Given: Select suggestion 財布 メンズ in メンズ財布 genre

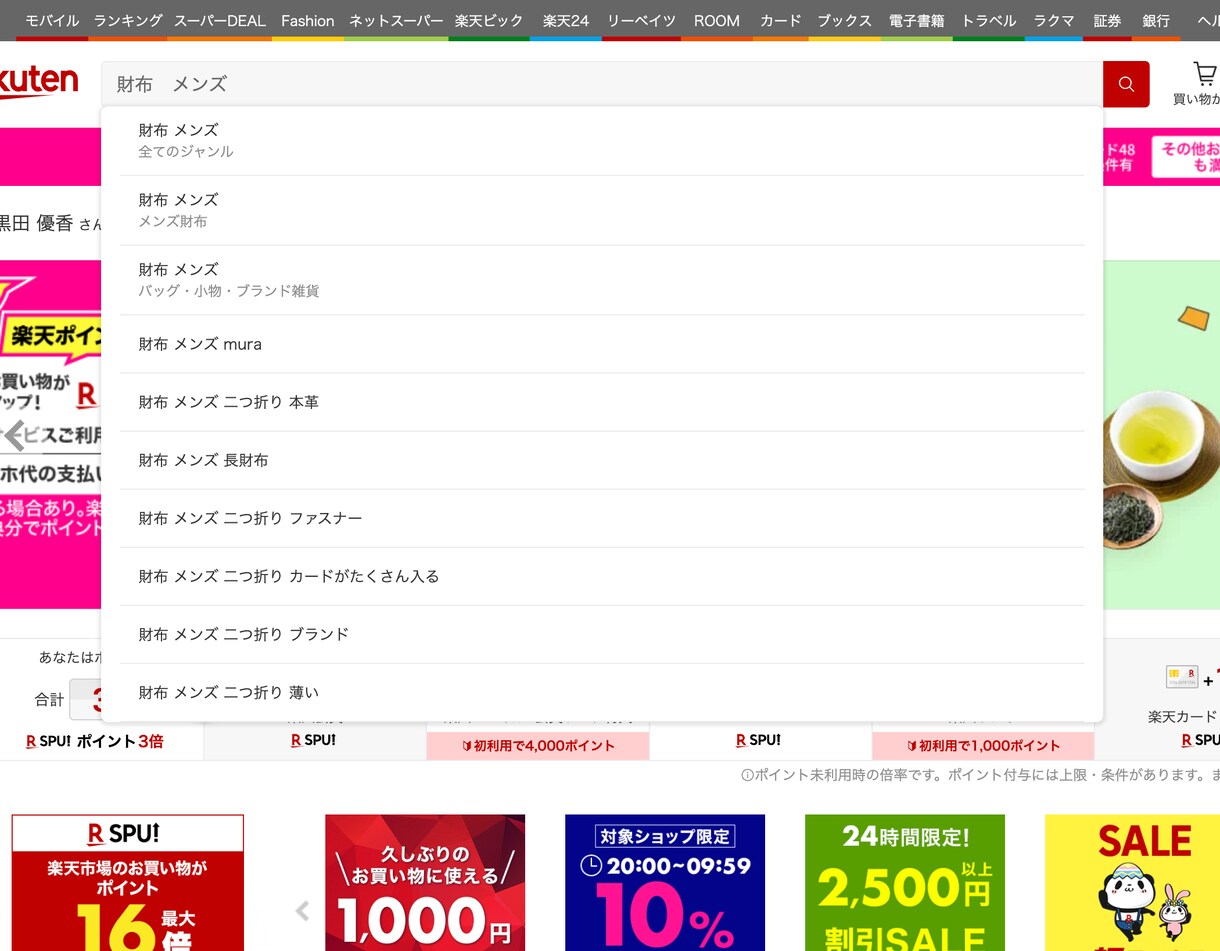Looking at the screenshot, I should click(x=602, y=210).
